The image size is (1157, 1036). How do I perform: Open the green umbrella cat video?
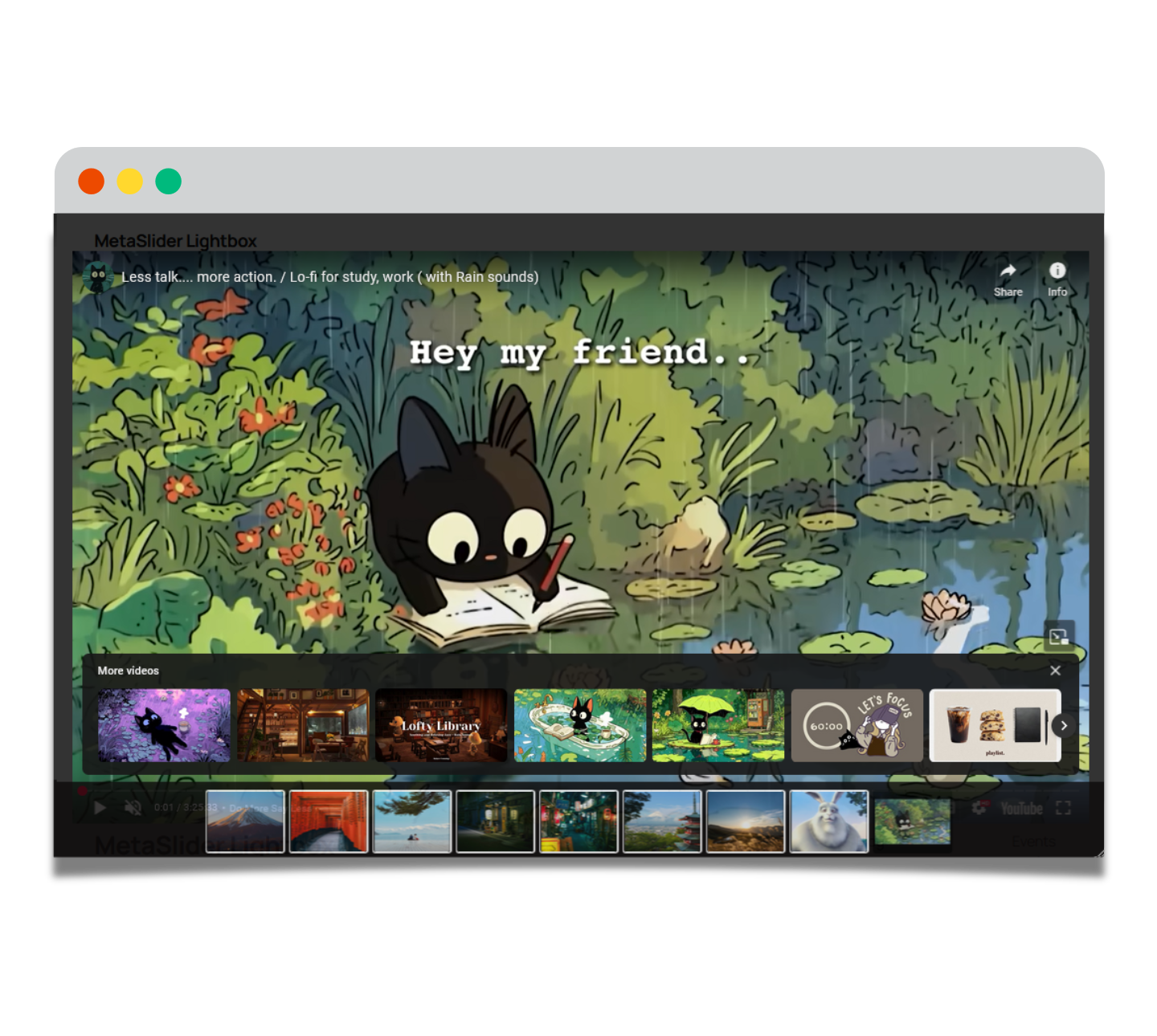718,725
